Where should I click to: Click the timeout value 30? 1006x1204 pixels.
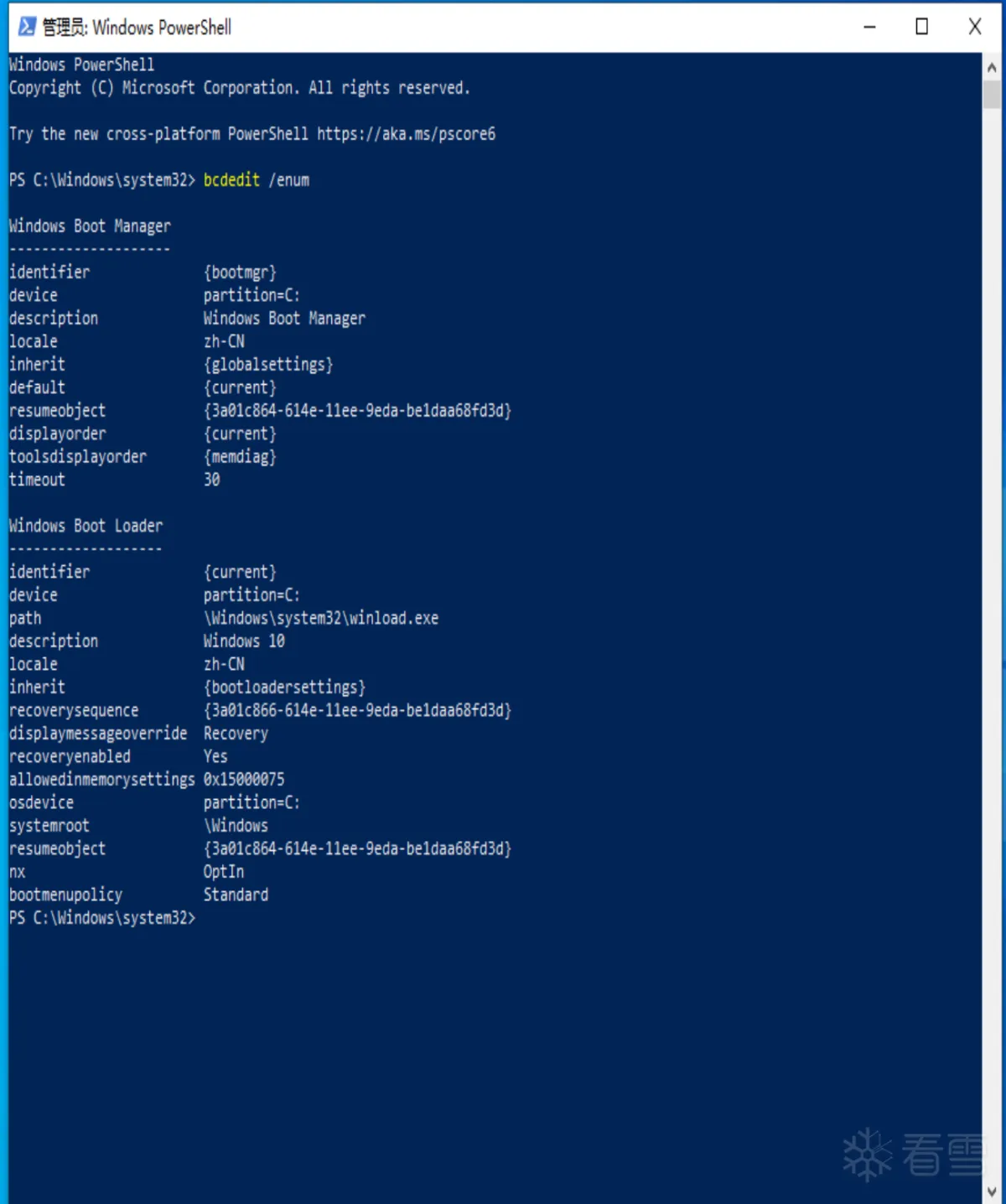click(211, 480)
